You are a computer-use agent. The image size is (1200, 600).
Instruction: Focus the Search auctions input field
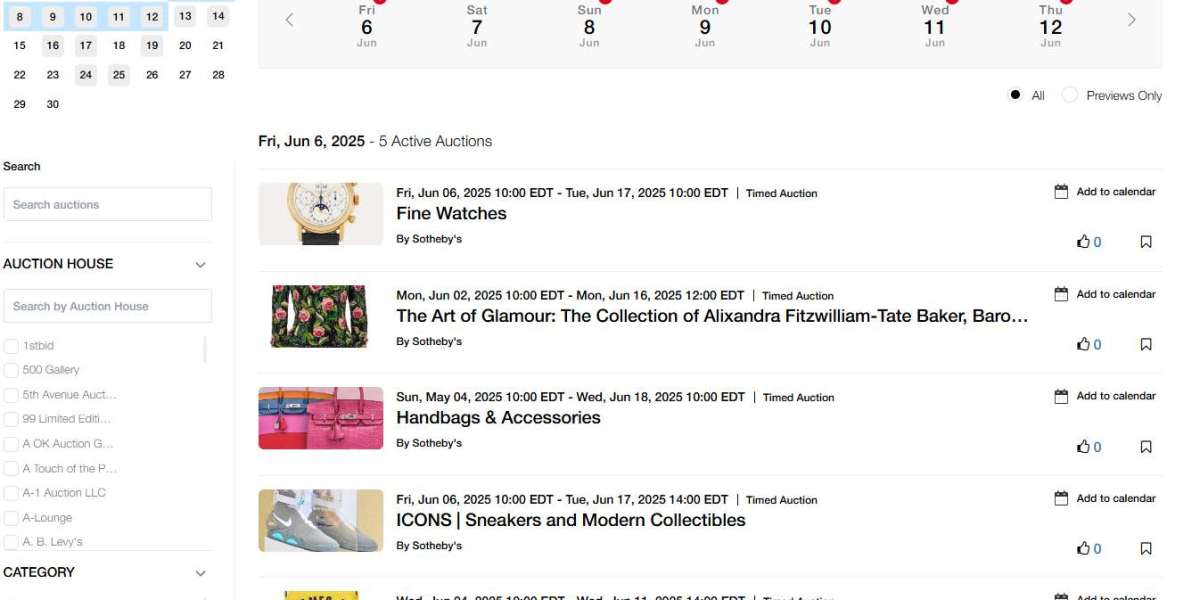pos(108,204)
